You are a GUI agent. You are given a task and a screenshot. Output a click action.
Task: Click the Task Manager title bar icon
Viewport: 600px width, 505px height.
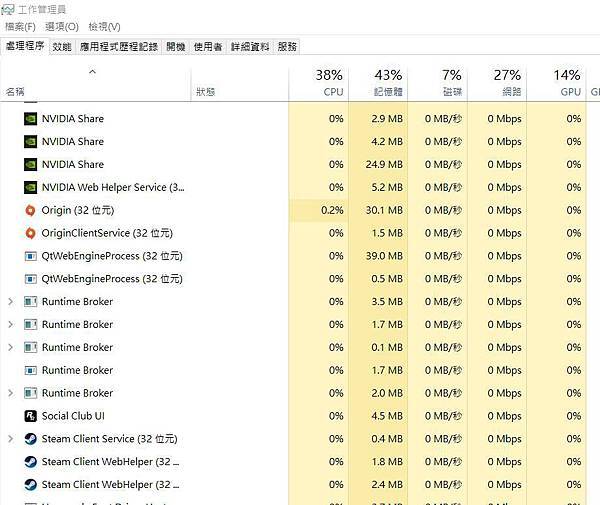(x=7, y=9)
